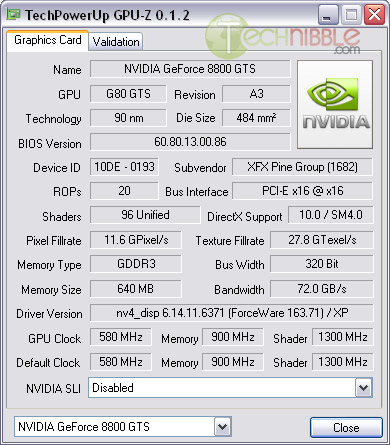The height and width of the screenshot is (445, 390).
Task: Click the Memory Size 640 MB field
Action: (x=136, y=289)
